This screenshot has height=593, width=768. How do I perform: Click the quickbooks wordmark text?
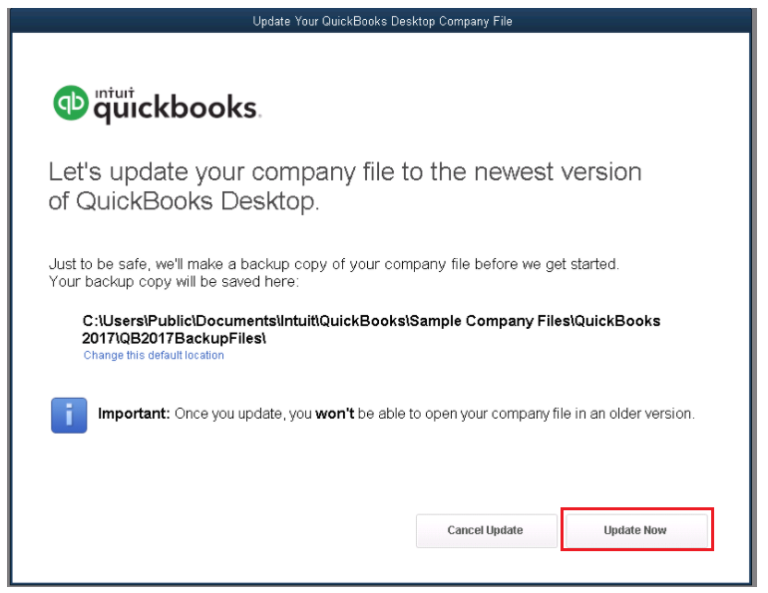click(176, 108)
